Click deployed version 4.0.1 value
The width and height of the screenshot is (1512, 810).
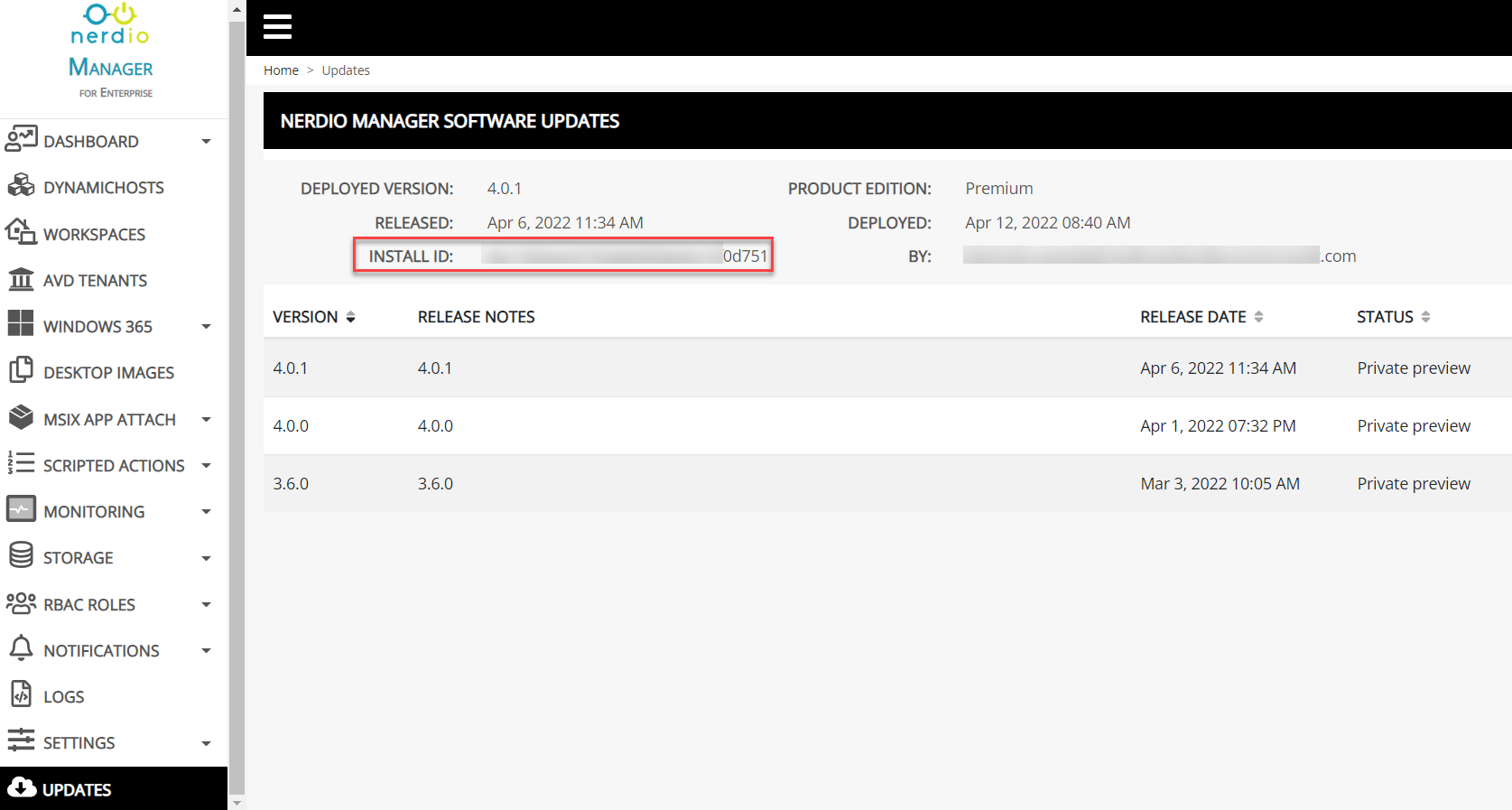505,189
